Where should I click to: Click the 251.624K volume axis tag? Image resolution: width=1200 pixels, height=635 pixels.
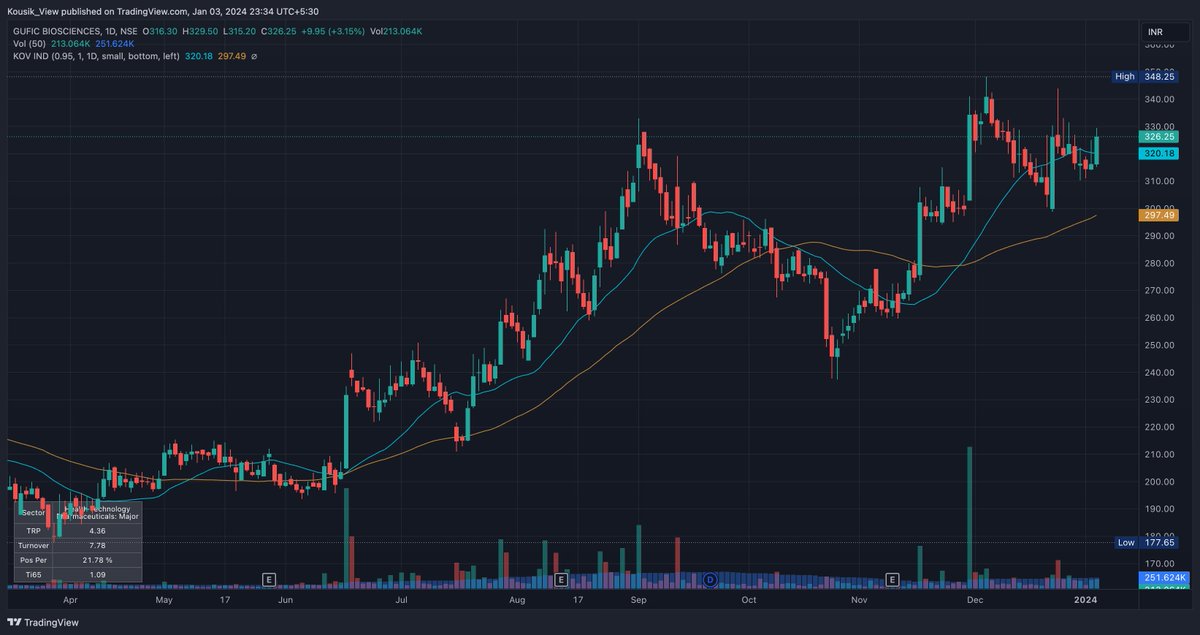click(x=1164, y=578)
